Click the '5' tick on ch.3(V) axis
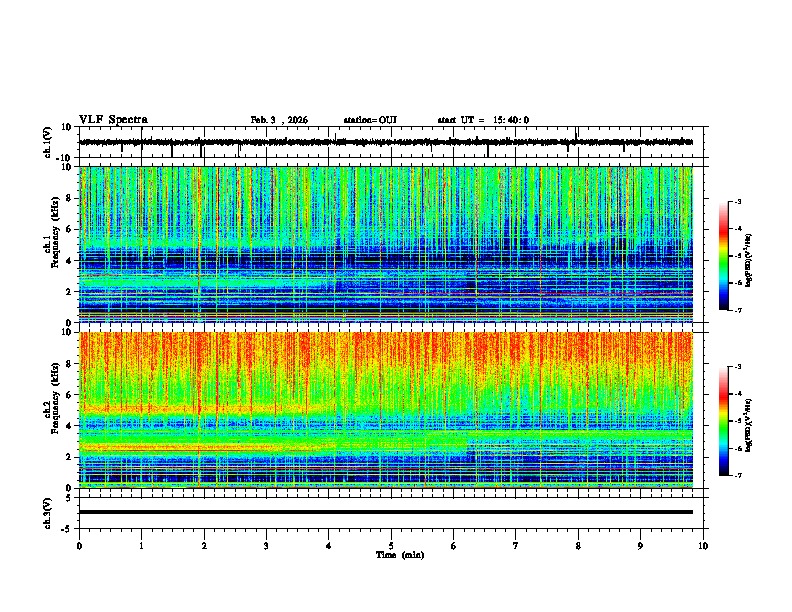The image size is (792, 612). click(x=70, y=498)
